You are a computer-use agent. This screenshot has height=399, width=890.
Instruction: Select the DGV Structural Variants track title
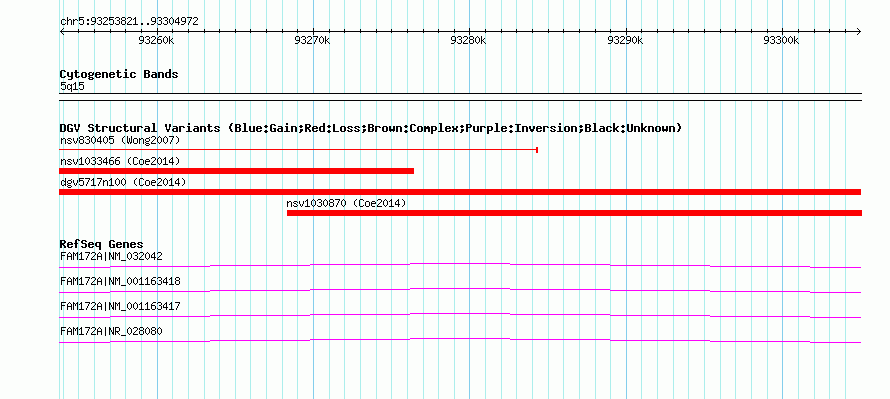(x=371, y=128)
